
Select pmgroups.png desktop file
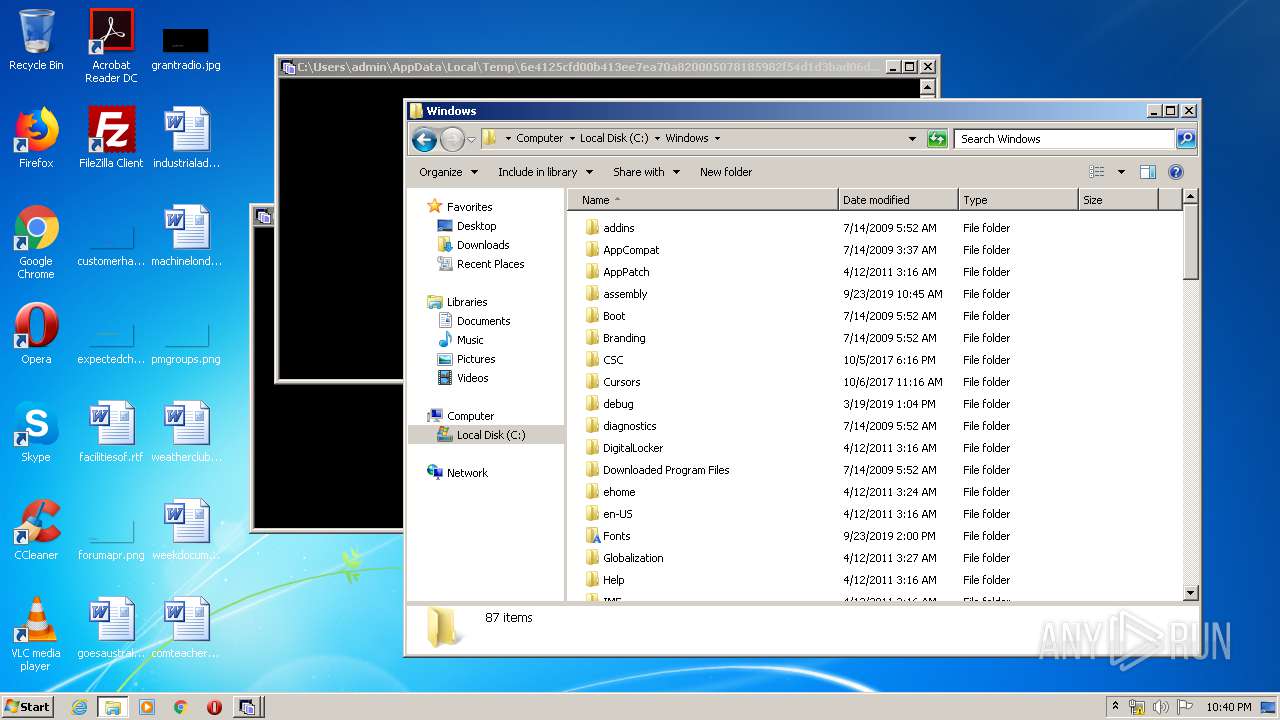pos(186,342)
